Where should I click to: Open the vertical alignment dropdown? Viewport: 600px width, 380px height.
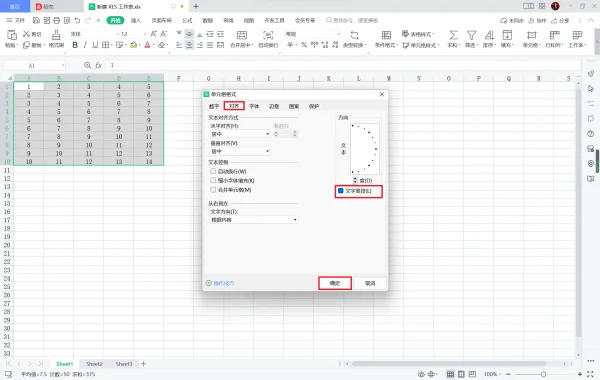point(240,151)
